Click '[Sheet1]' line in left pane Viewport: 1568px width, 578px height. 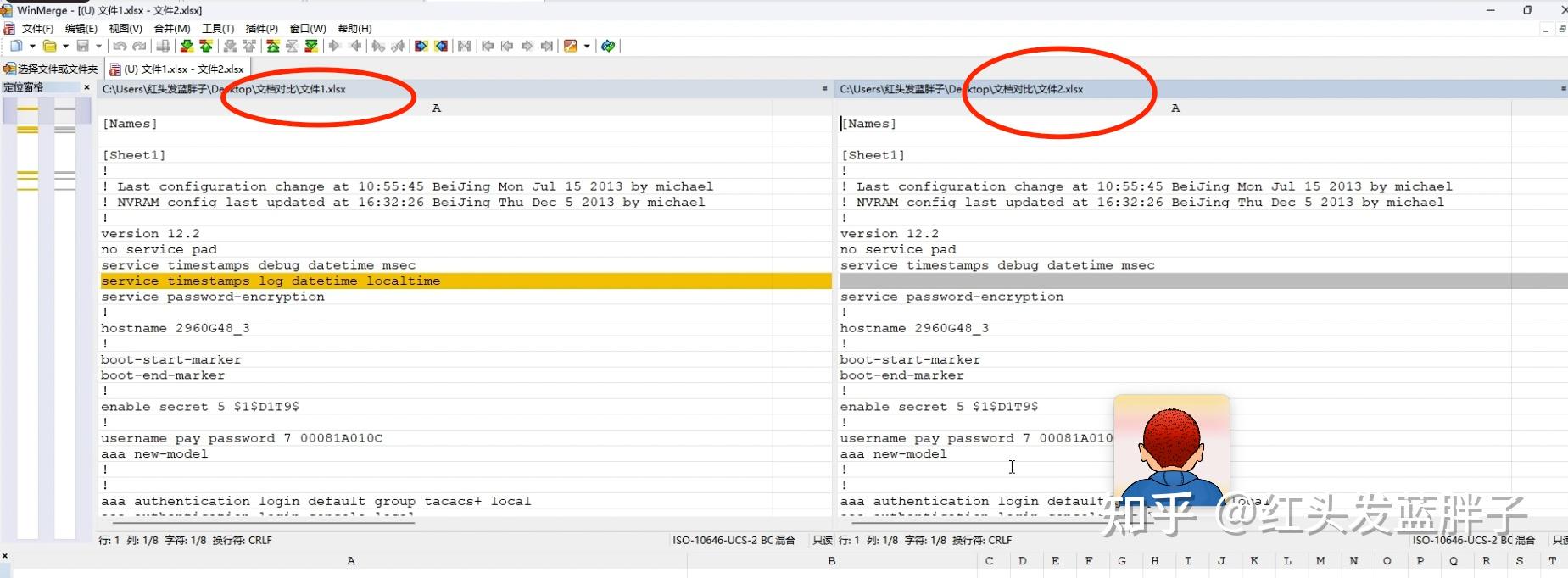click(134, 155)
